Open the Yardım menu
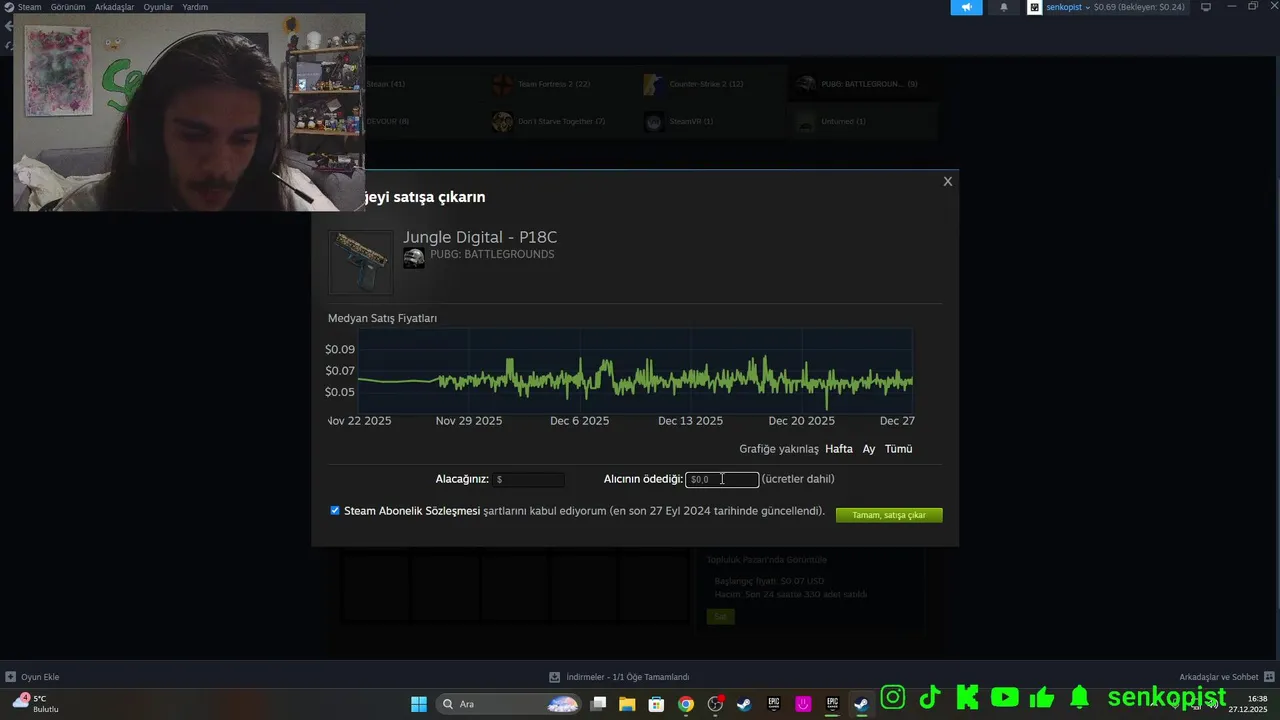This screenshot has height=720, width=1280. pyautogui.click(x=195, y=7)
